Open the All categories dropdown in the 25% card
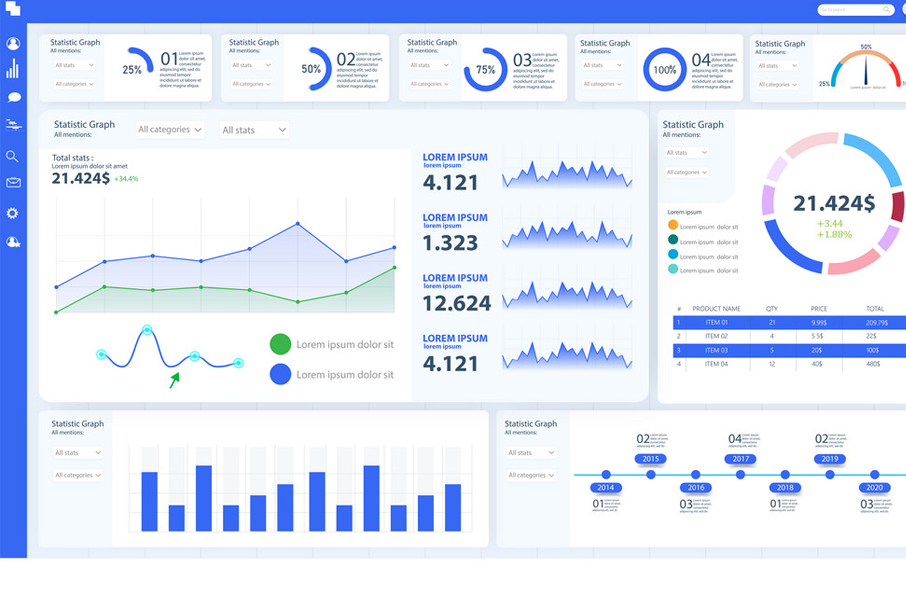The height and width of the screenshot is (601, 906). click(x=74, y=84)
